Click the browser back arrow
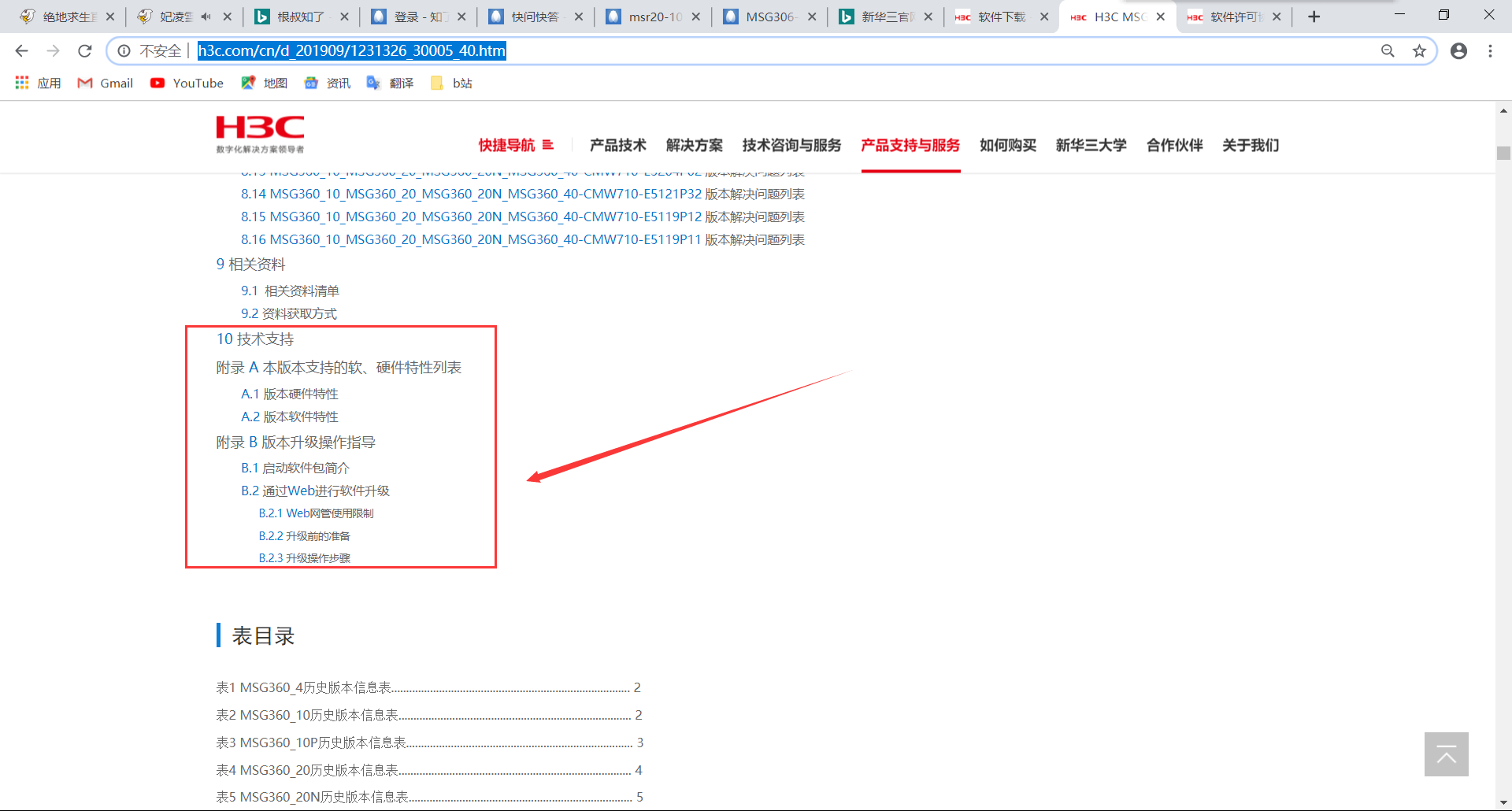This screenshot has height=811, width=1512. [21, 51]
